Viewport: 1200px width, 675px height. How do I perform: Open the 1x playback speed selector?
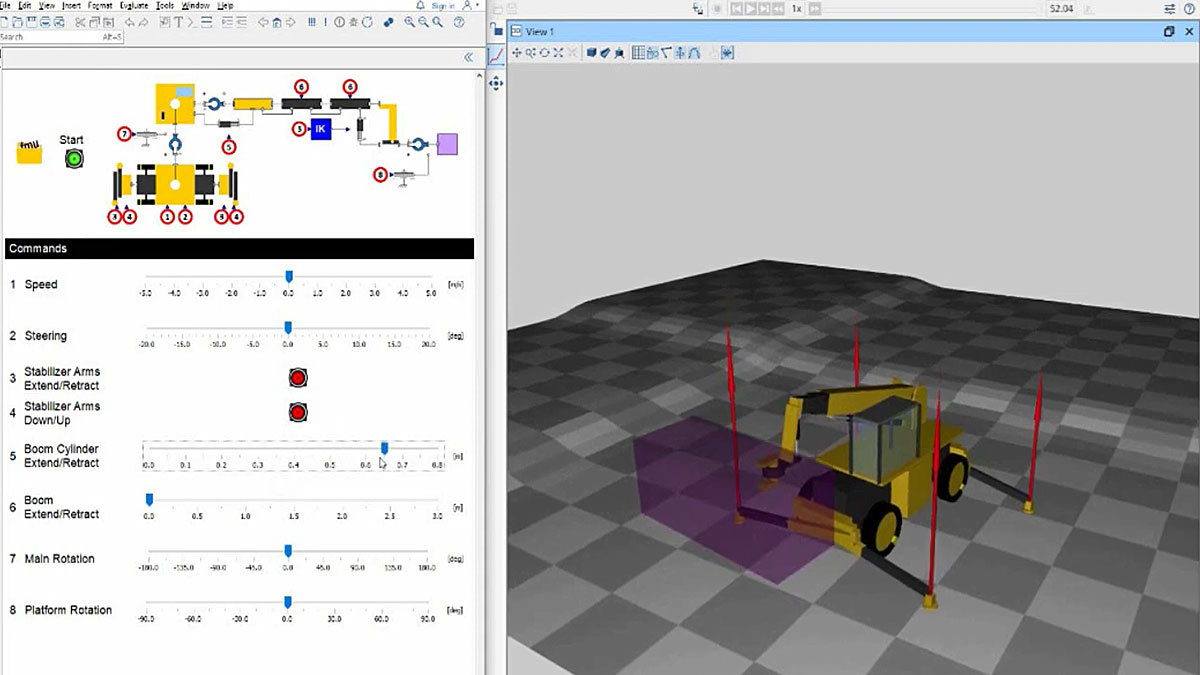796,8
